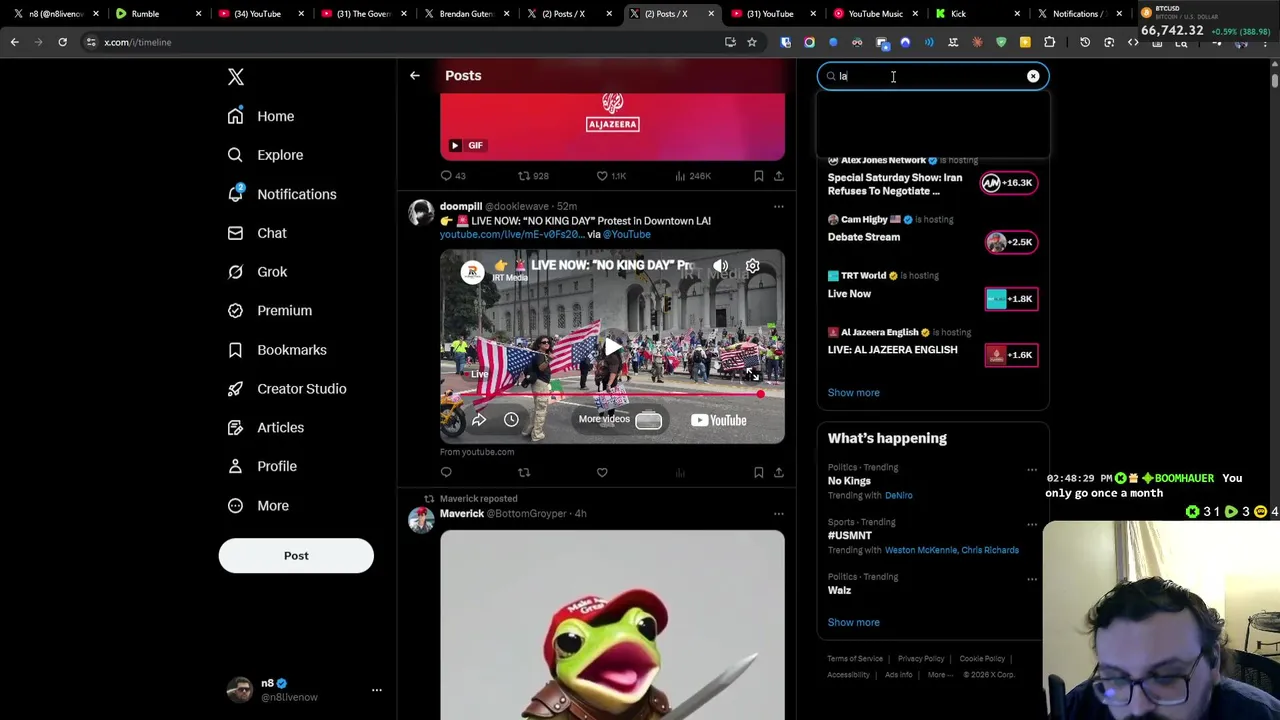Expand the More menu in the sidebar
This screenshot has width=1280, height=720.
pos(257,505)
